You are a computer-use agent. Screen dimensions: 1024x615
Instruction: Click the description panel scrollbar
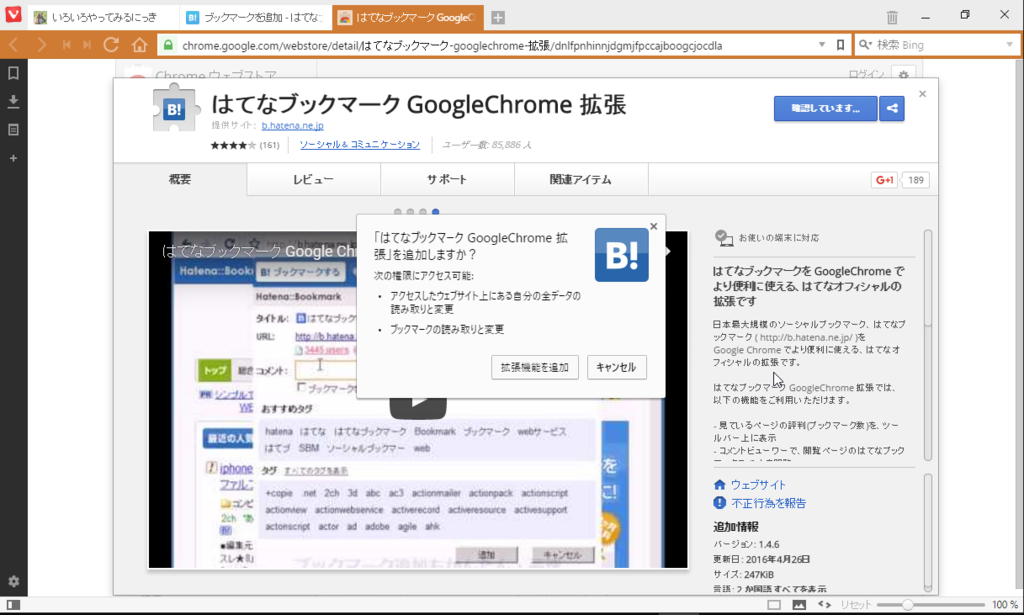point(927,345)
